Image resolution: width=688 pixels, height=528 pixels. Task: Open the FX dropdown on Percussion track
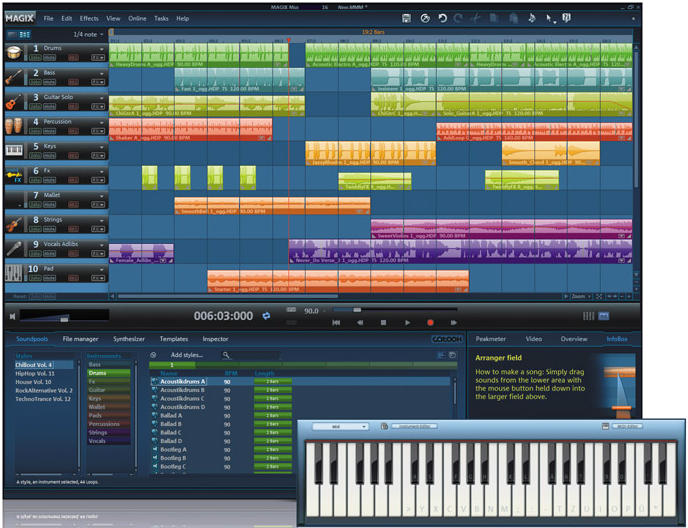click(x=98, y=131)
